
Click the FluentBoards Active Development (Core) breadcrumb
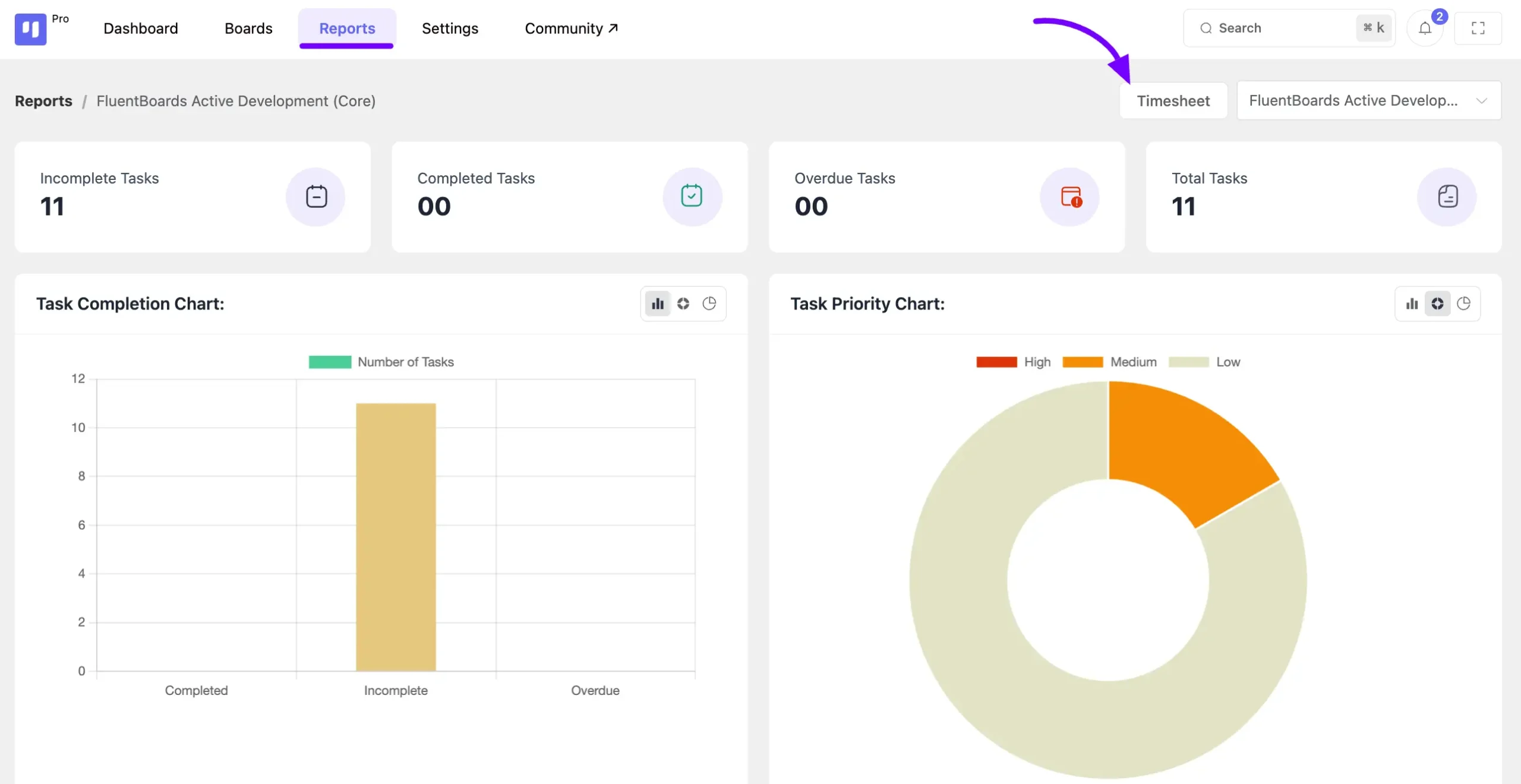[x=236, y=101]
